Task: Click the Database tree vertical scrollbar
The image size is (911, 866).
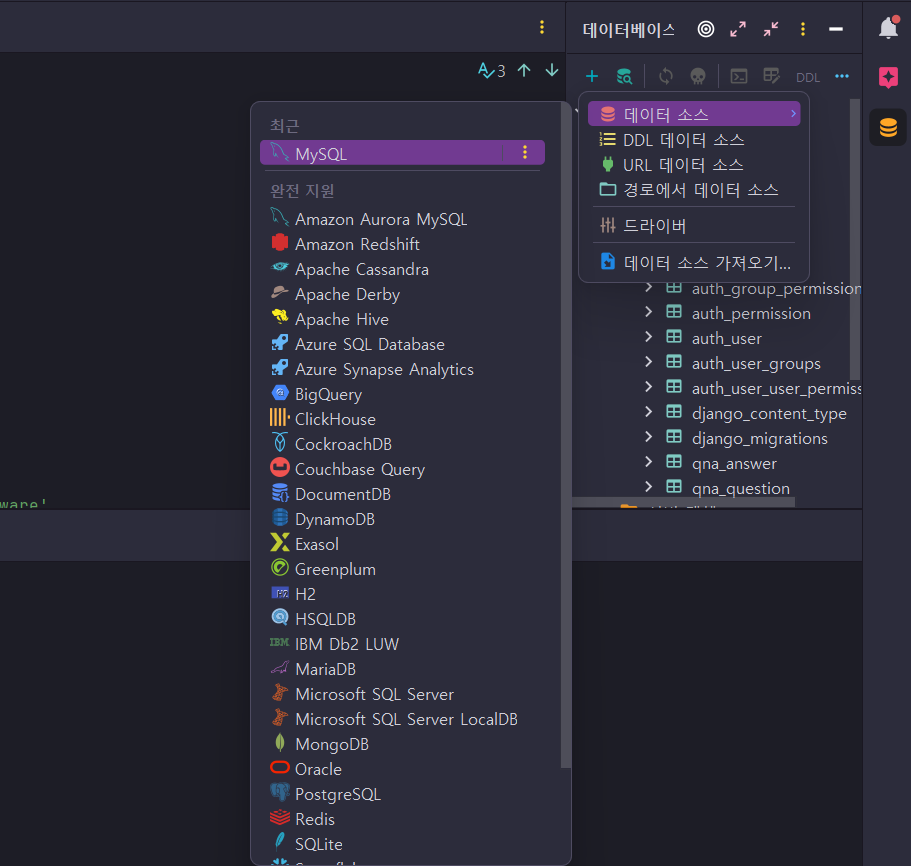Action: 854,239
